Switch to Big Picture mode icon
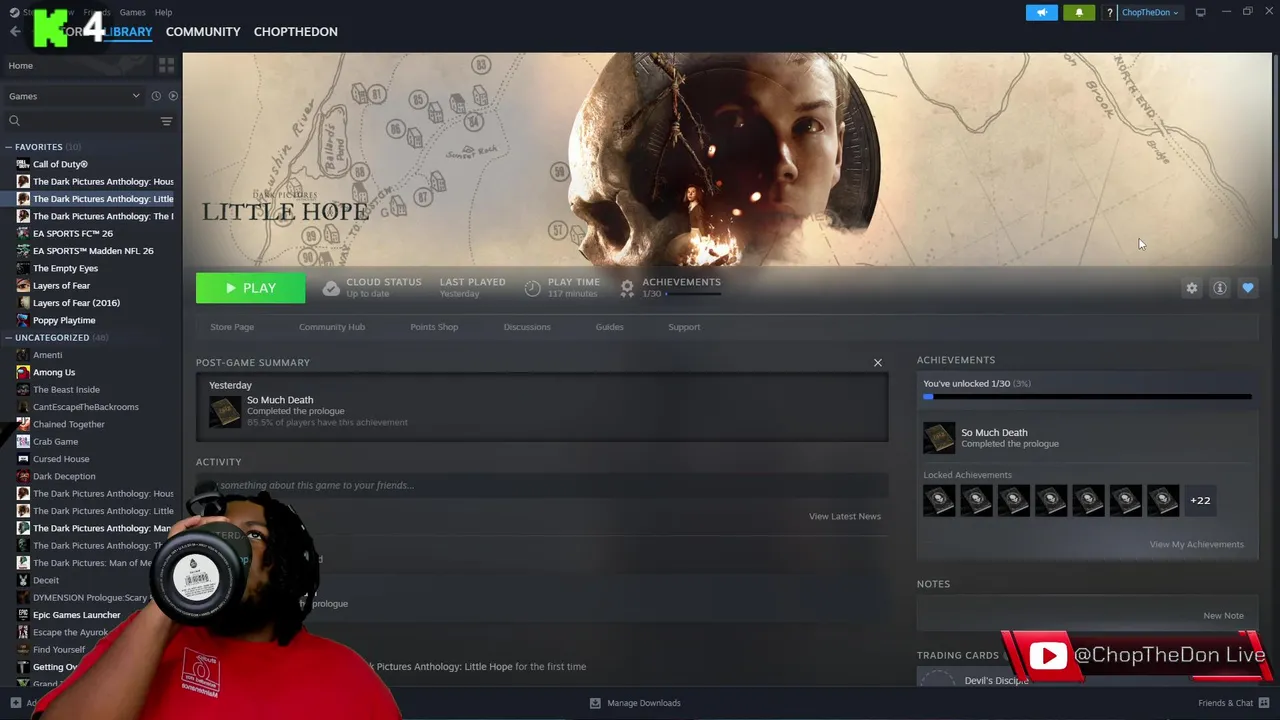This screenshot has height=720, width=1280. click(1200, 12)
